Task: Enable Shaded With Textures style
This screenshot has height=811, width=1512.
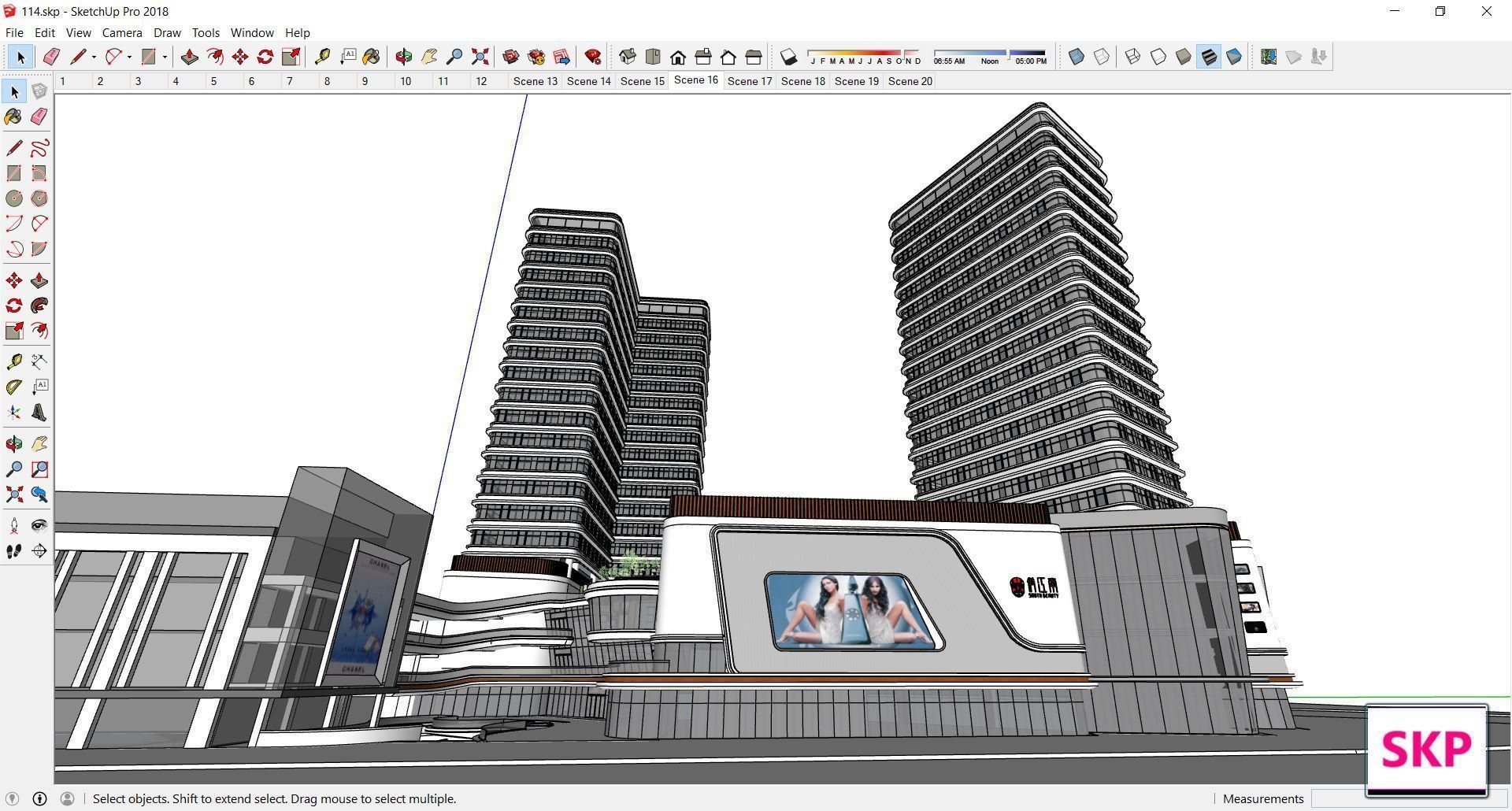Action: 1209,57
